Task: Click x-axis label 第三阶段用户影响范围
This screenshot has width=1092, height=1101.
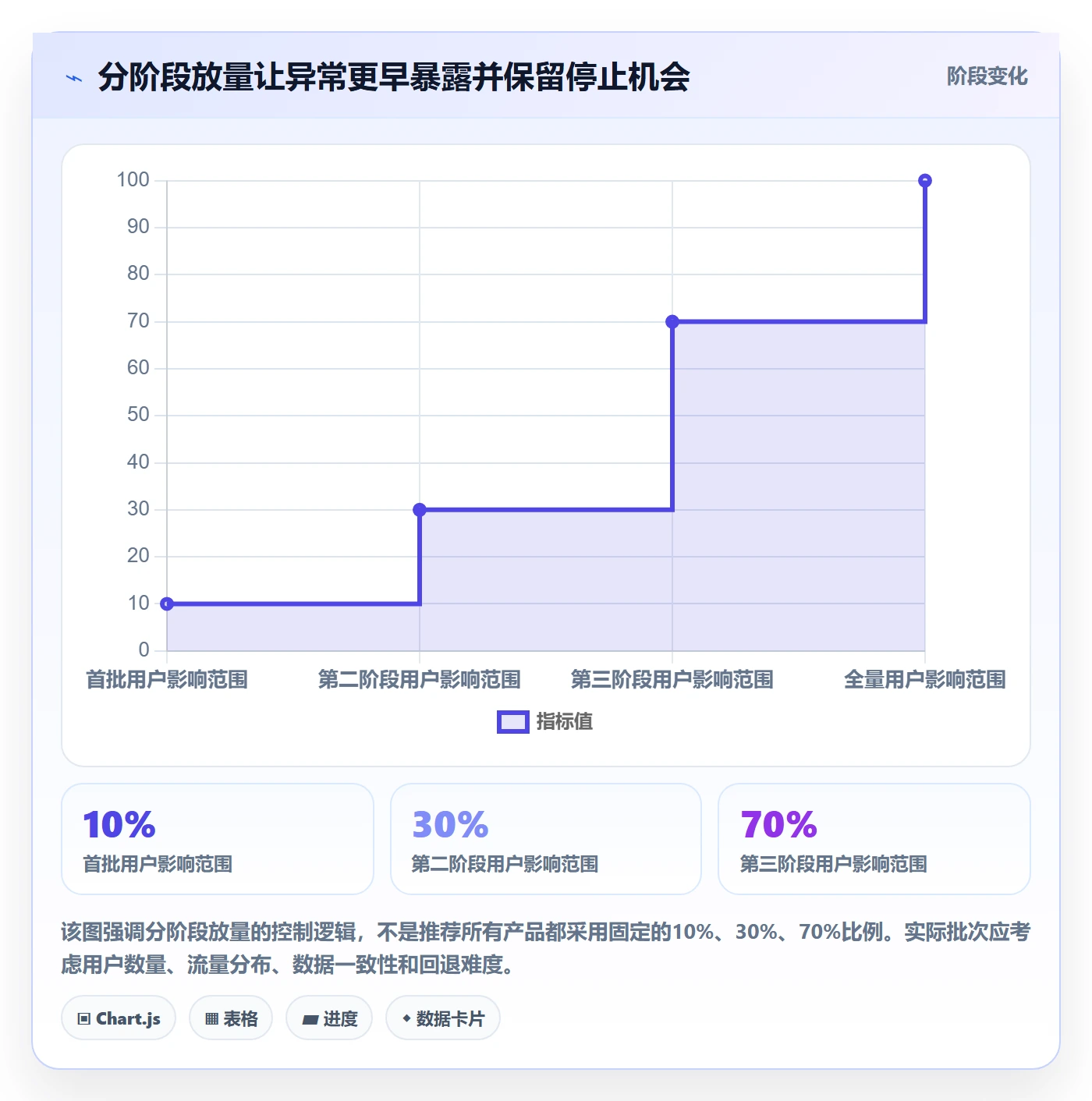Action: click(x=672, y=680)
